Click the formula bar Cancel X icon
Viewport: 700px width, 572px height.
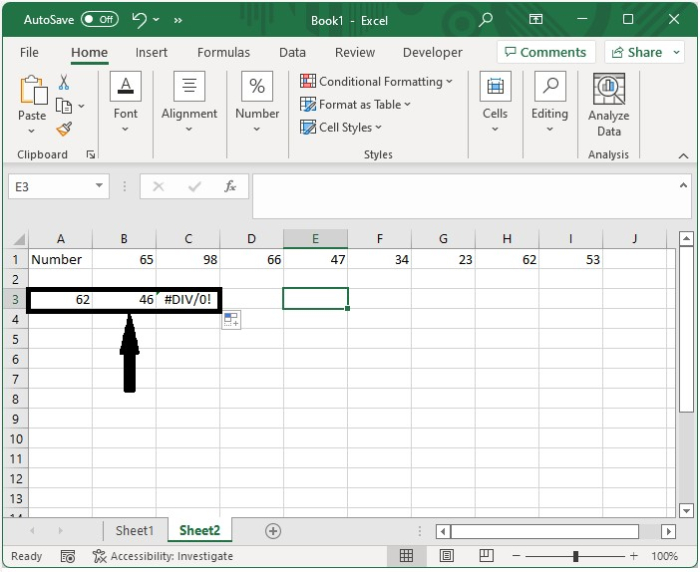[158, 186]
